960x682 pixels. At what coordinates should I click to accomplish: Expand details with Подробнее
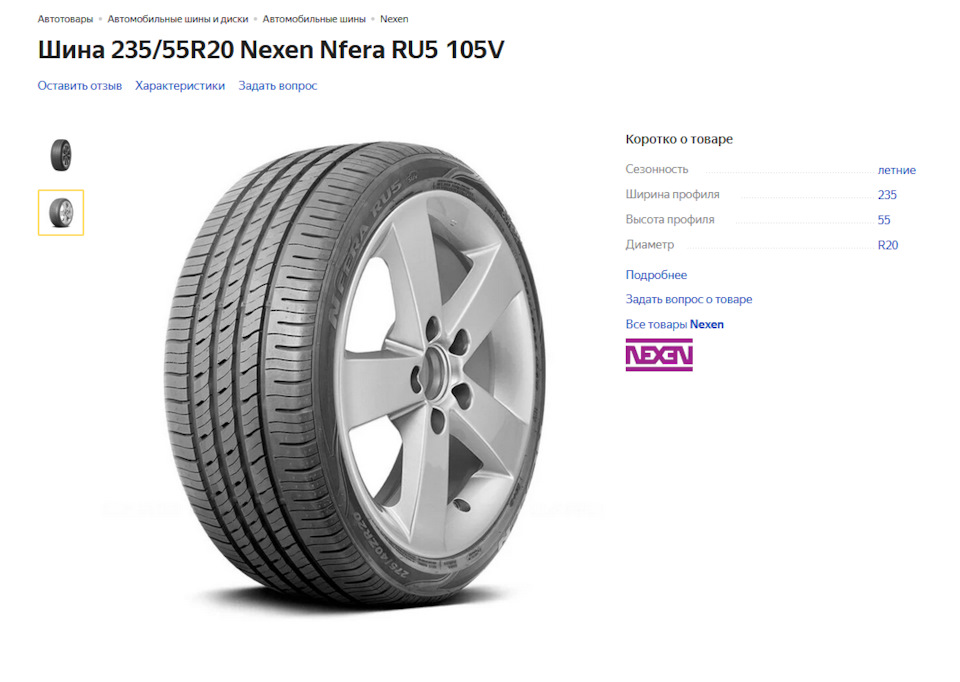[656, 275]
